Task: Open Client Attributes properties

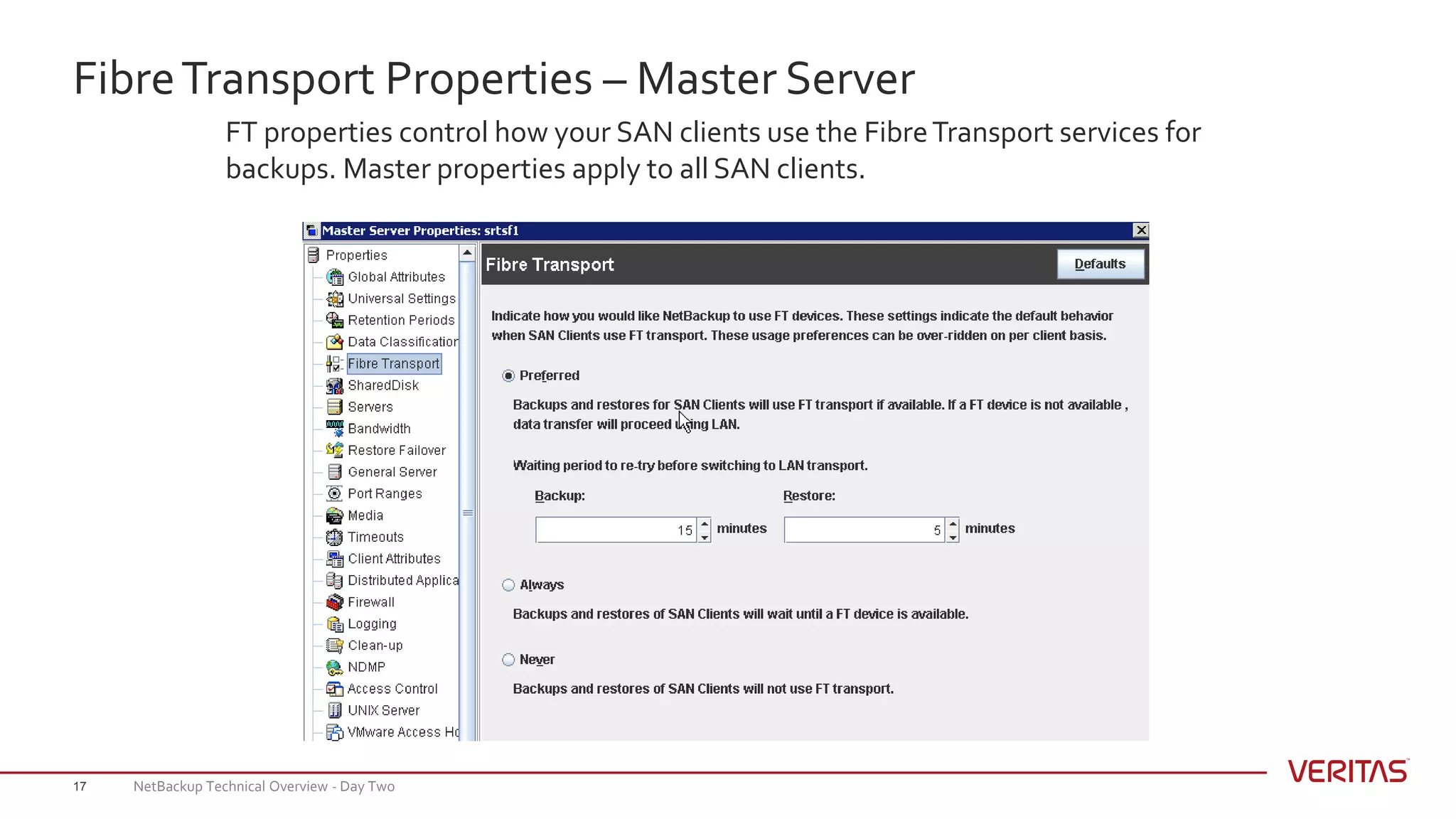Action: pyautogui.click(x=394, y=559)
